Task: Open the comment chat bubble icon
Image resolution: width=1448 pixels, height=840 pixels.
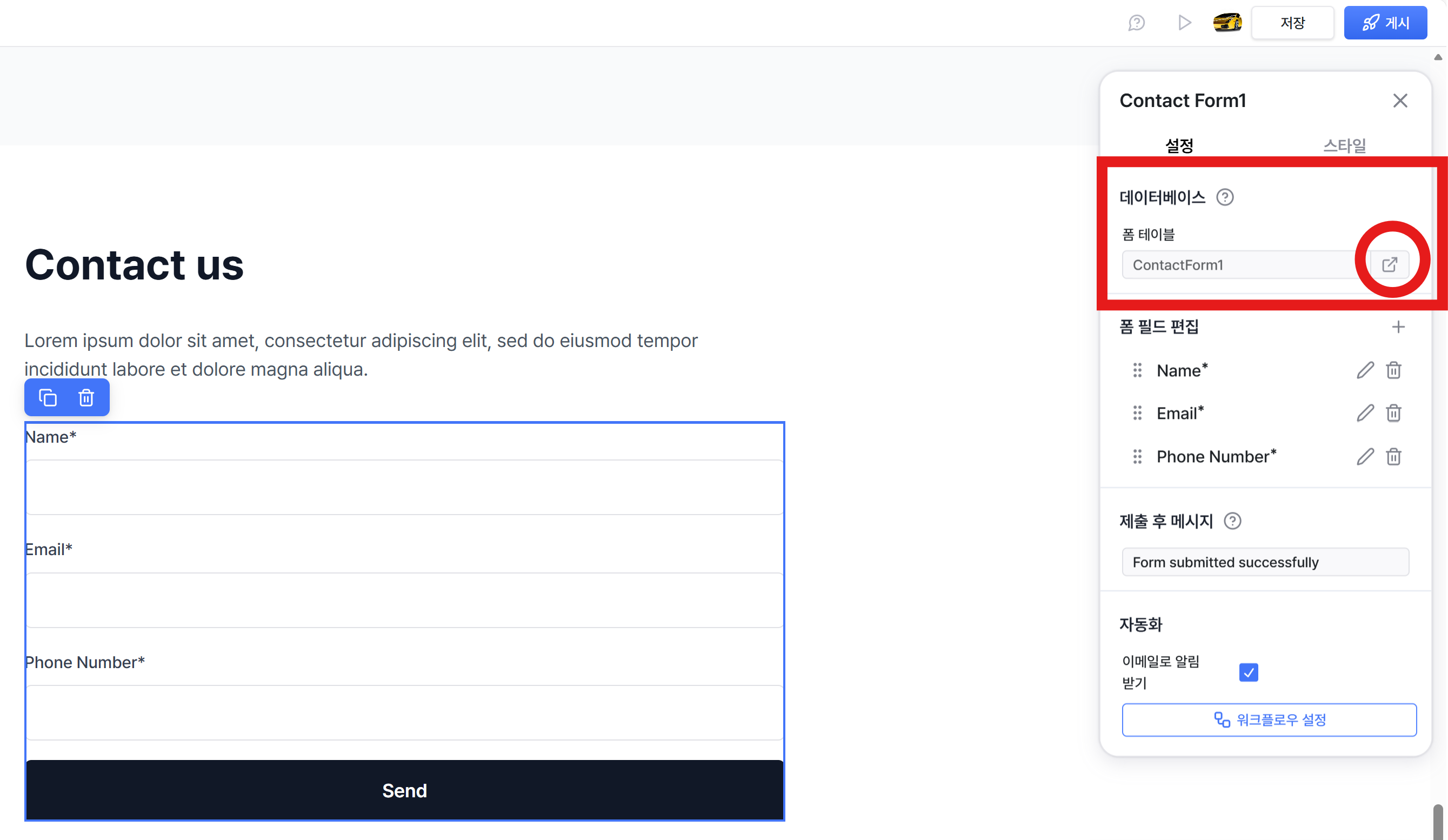Action: coord(1137,23)
